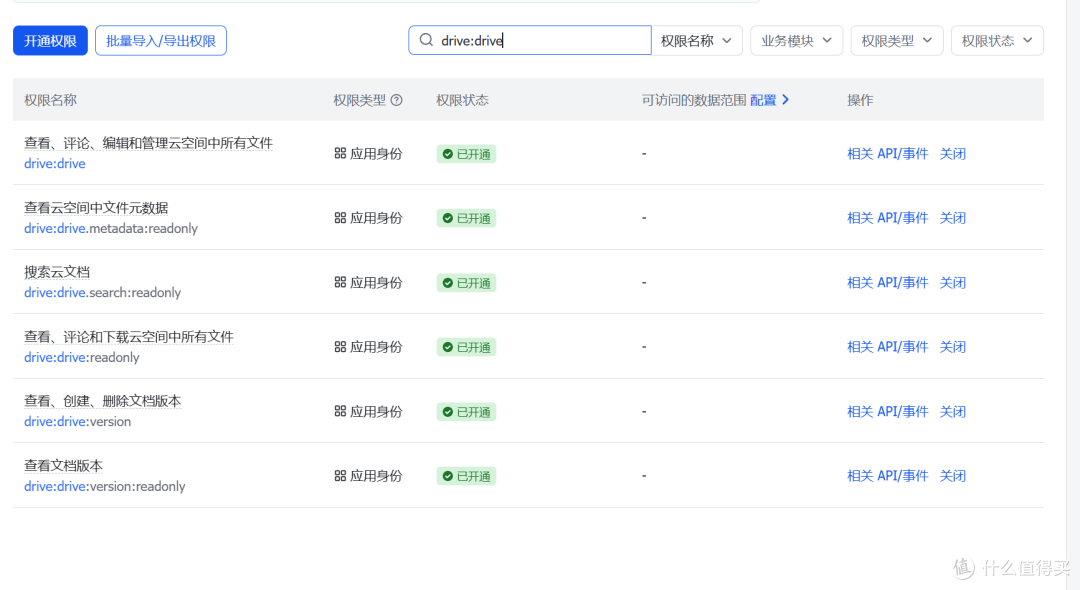
Task: Open 相关 API/事件 for drive:drive row
Action: (x=887, y=154)
